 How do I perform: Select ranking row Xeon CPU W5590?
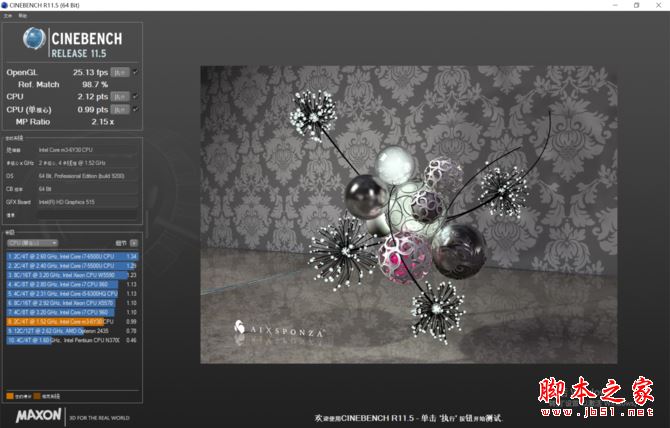pyautogui.click(x=72, y=275)
